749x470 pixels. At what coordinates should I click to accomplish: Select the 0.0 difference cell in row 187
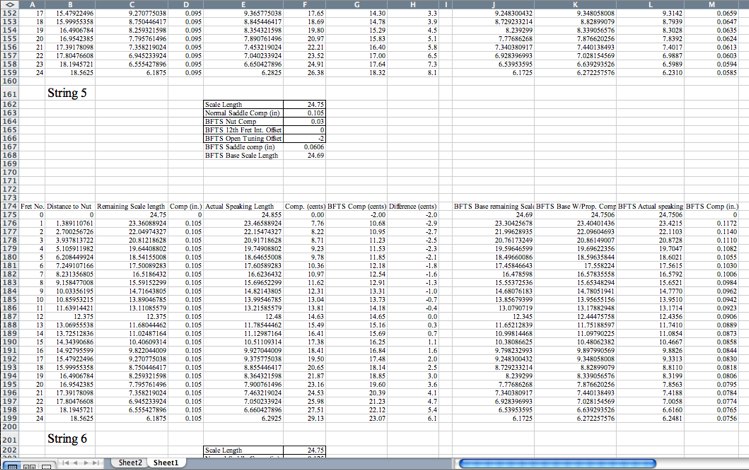(413, 317)
